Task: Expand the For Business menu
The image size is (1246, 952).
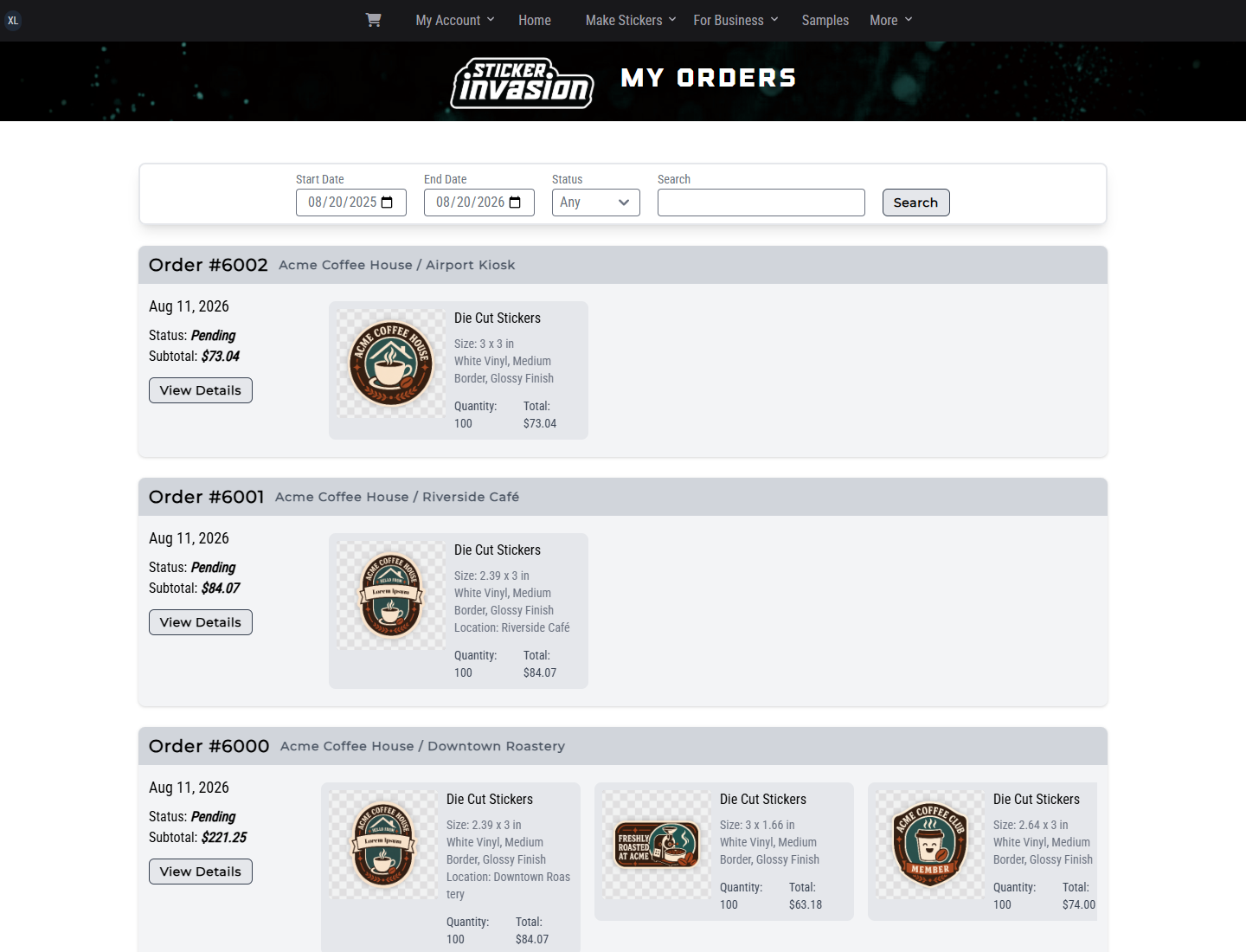Action: 735,20
